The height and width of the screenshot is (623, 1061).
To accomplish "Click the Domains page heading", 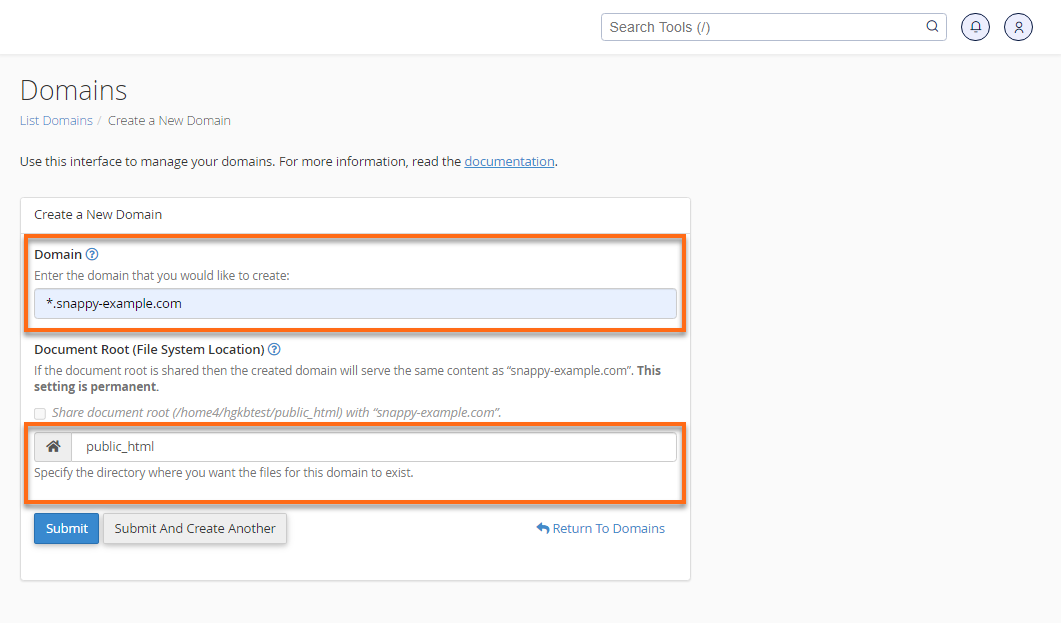I will [73, 90].
